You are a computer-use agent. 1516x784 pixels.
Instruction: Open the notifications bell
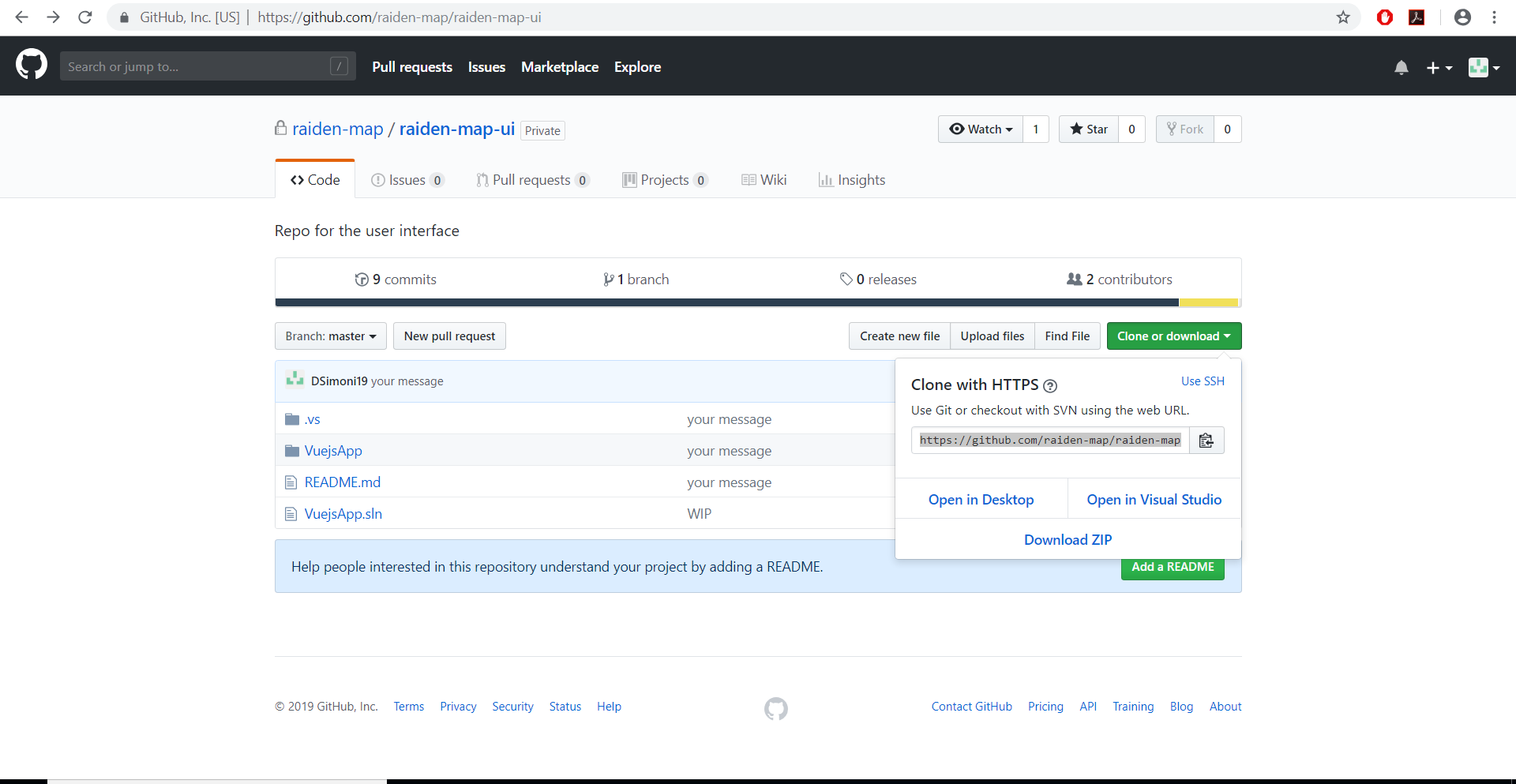coord(1402,67)
